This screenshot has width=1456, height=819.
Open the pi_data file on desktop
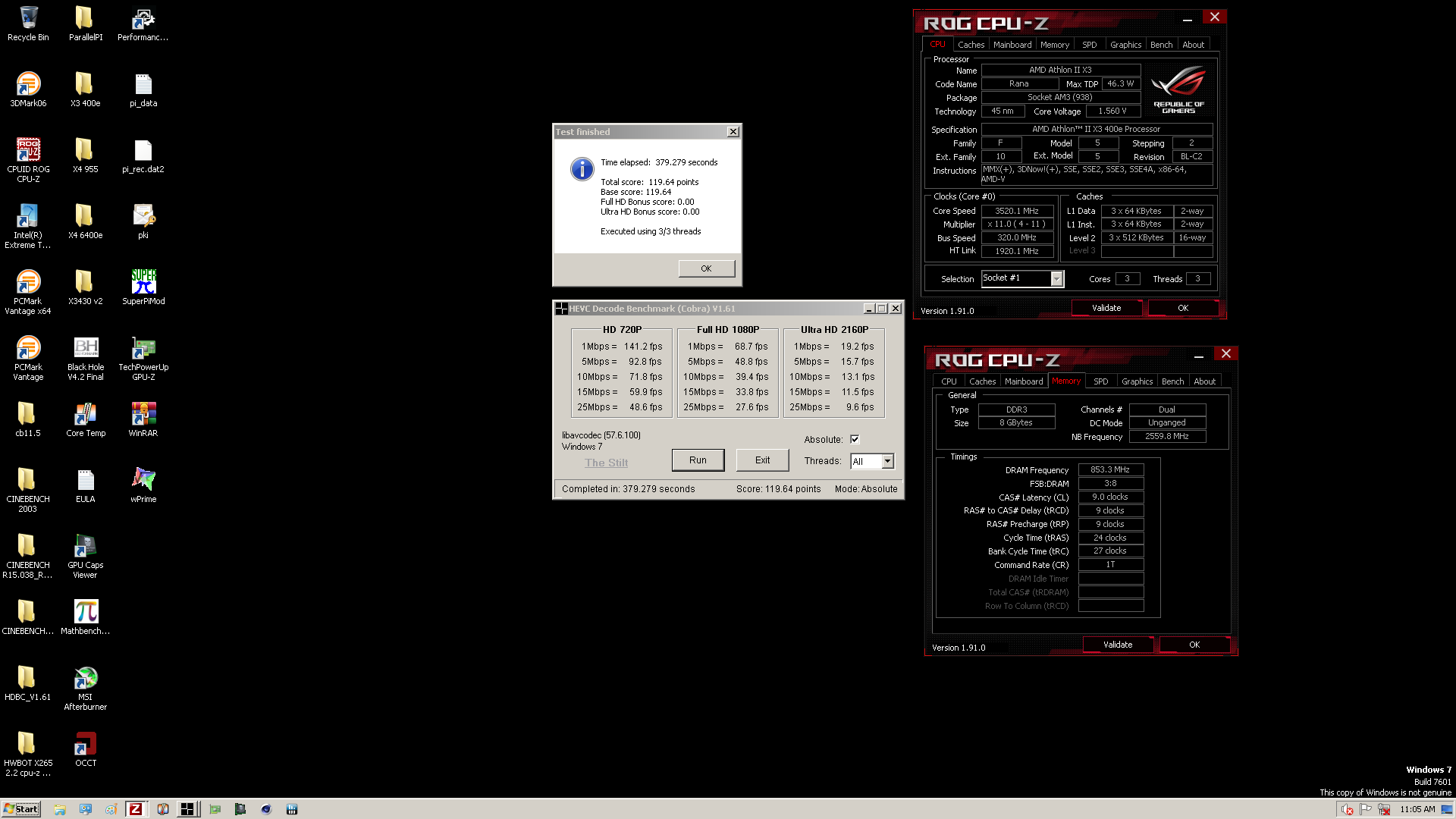pos(143,89)
